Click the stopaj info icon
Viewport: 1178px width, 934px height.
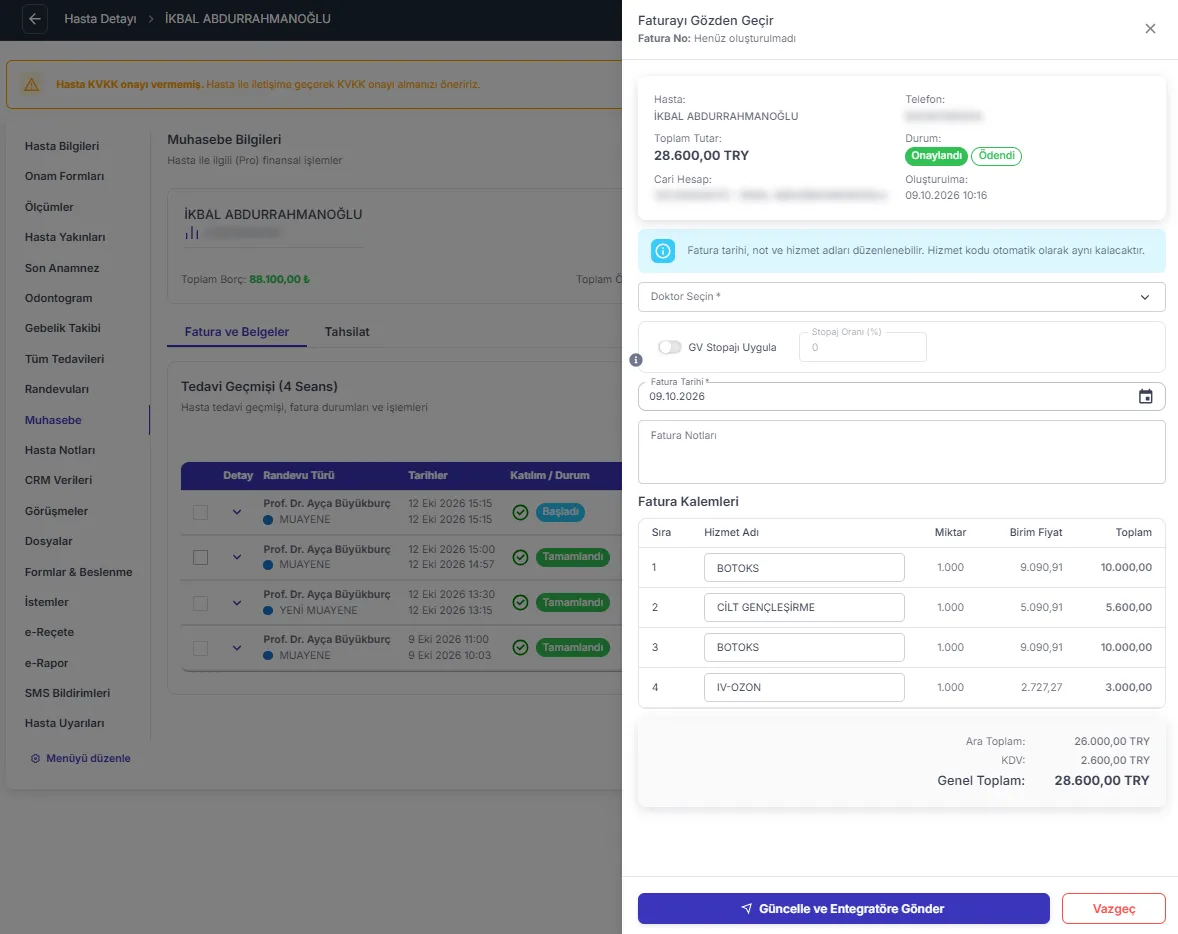(x=636, y=360)
